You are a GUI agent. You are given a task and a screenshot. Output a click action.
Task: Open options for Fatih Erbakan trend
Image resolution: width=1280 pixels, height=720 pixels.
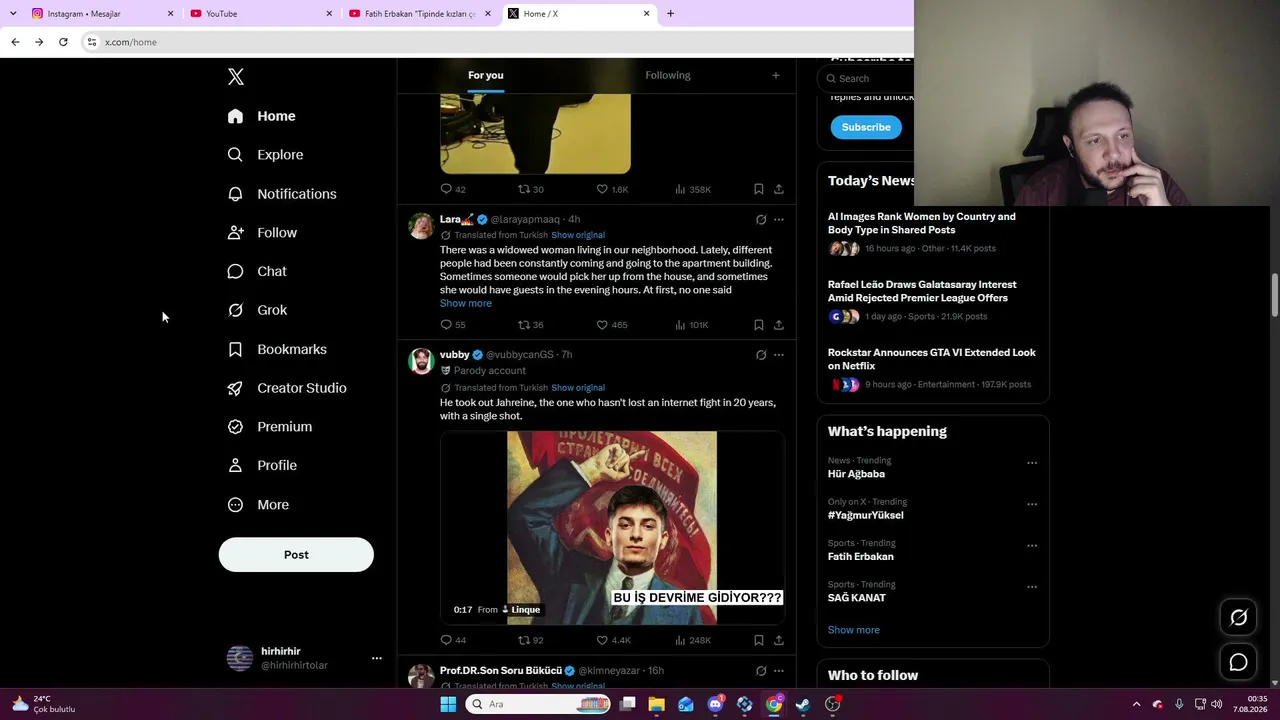pyautogui.click(x=1032, y=546)
